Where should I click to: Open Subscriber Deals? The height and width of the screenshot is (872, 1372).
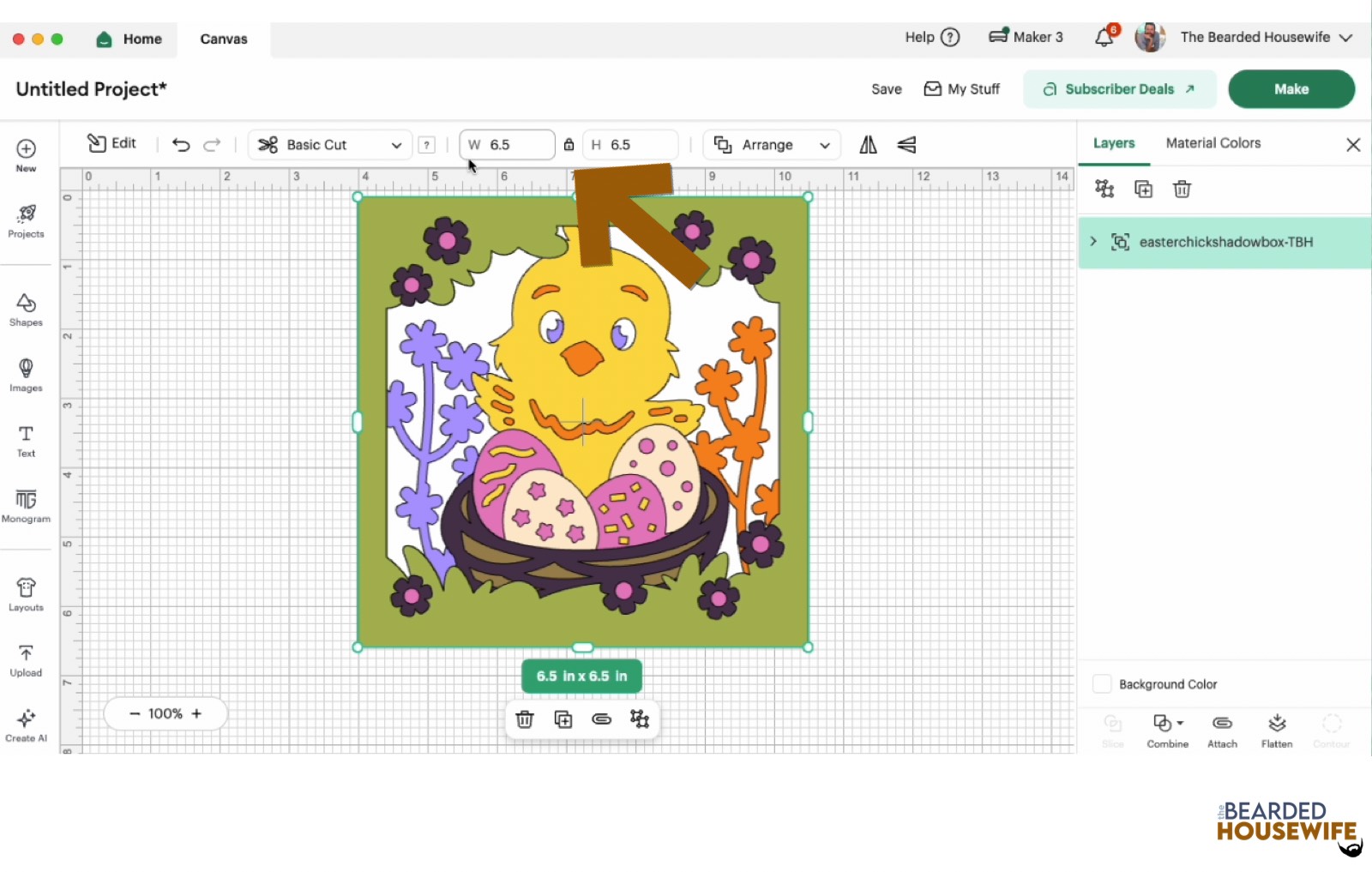click(1119, 88)
